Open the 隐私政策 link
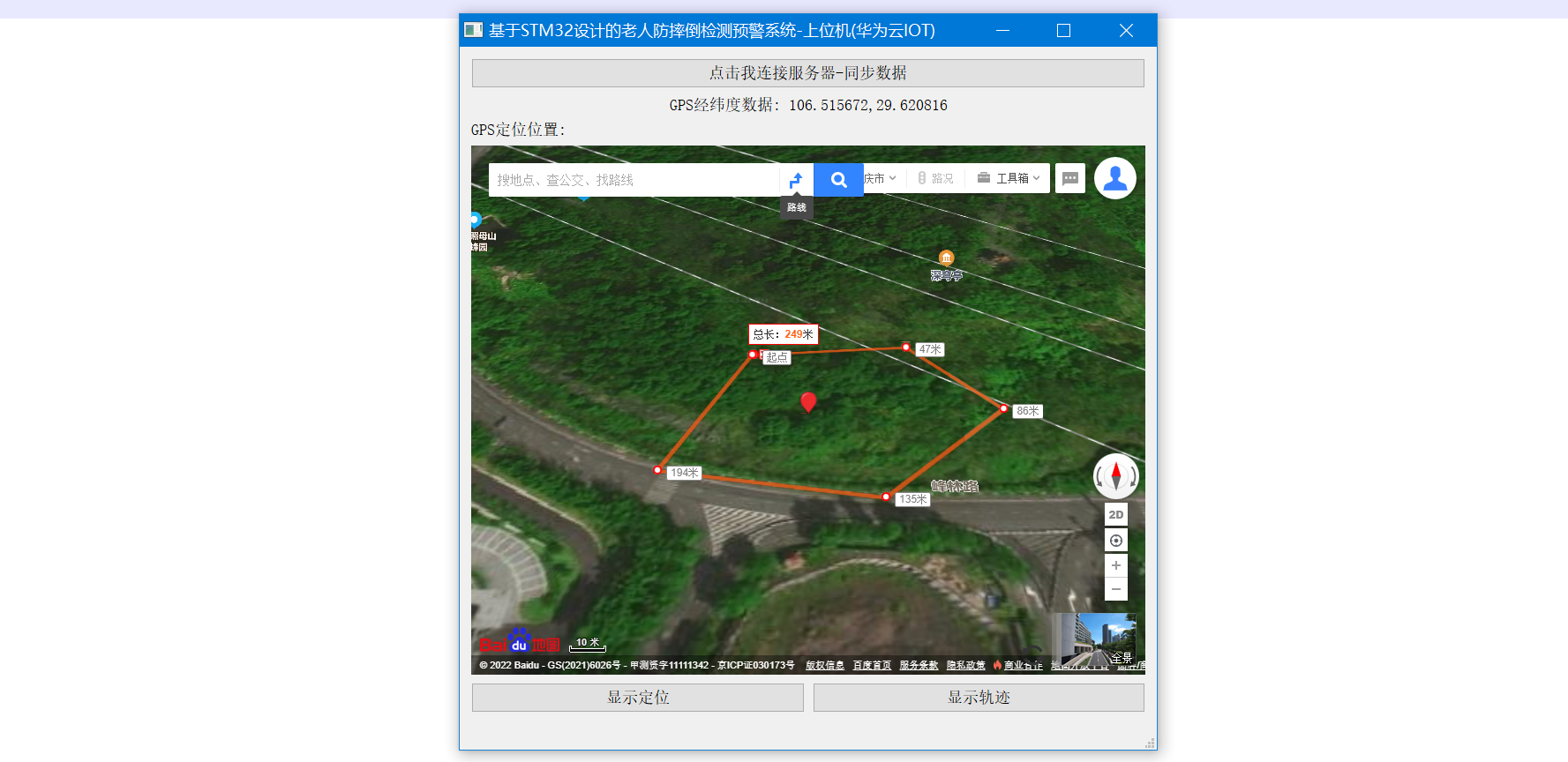The height and width of the screenshot is (762, 1568). [x=966, y=665]
